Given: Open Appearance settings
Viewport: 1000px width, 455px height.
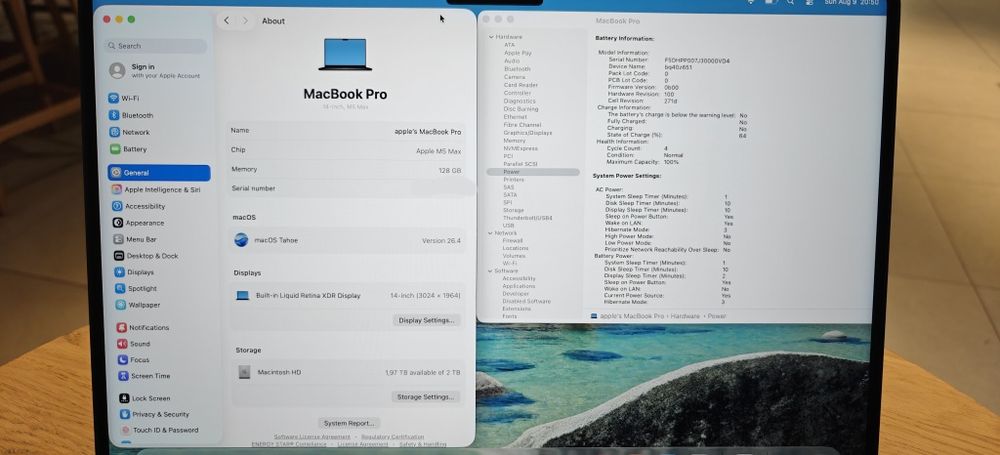Looking at the screenshot, I should [x=138, y=223].
